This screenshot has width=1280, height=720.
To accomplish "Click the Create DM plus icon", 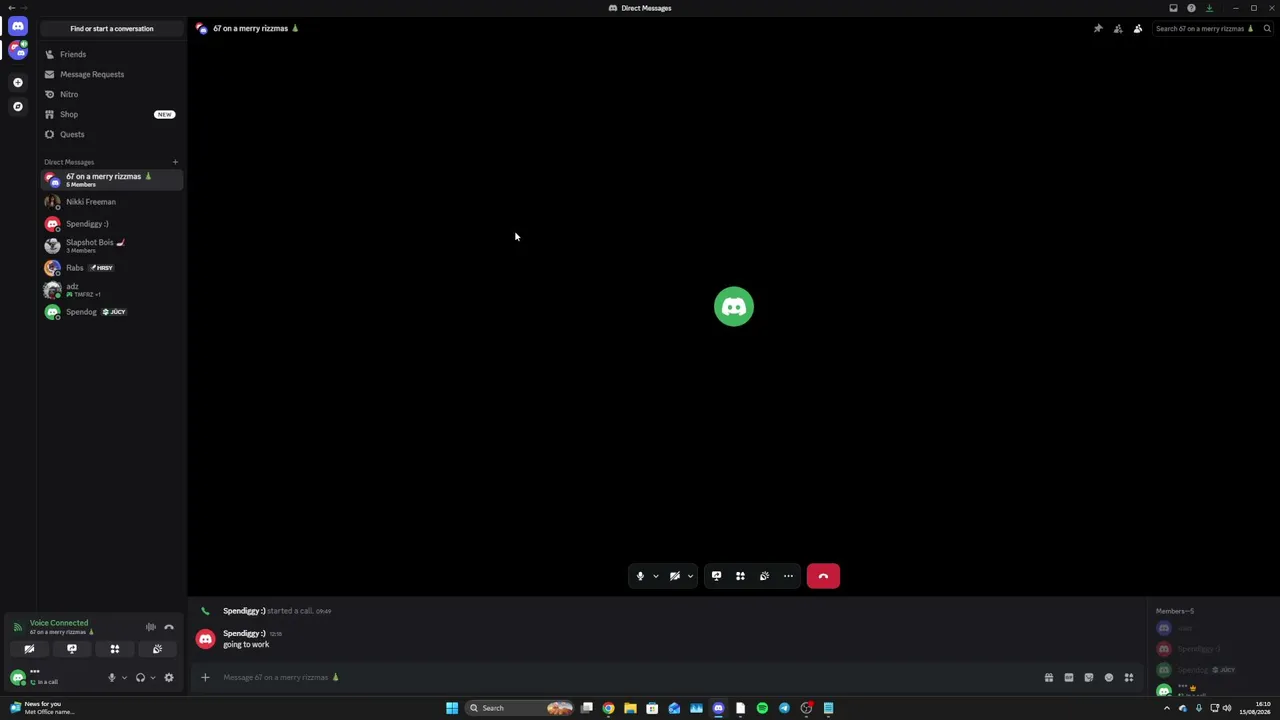I will click(175, 162).
